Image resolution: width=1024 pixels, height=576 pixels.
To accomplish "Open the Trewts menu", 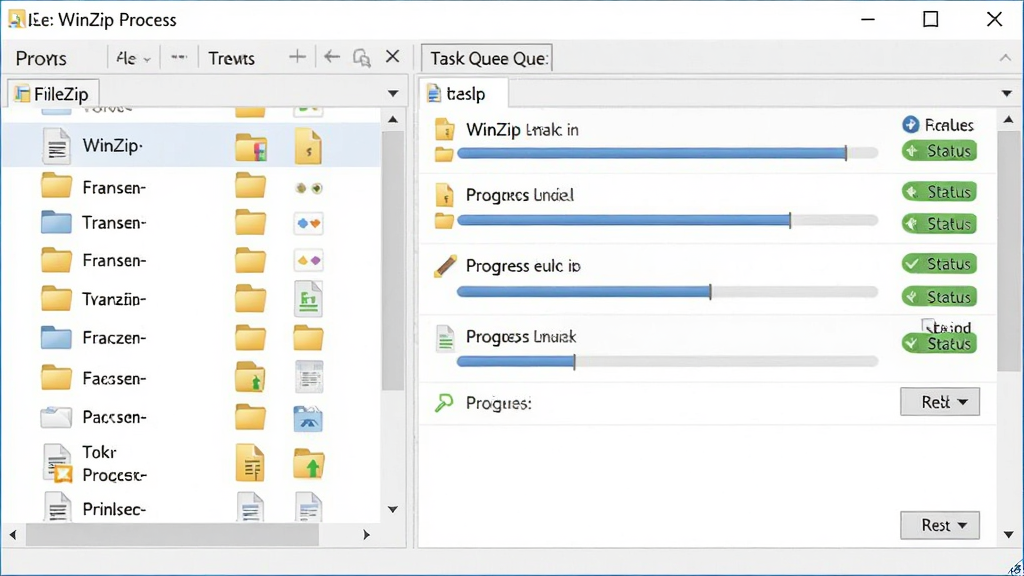I will (231, 58).
